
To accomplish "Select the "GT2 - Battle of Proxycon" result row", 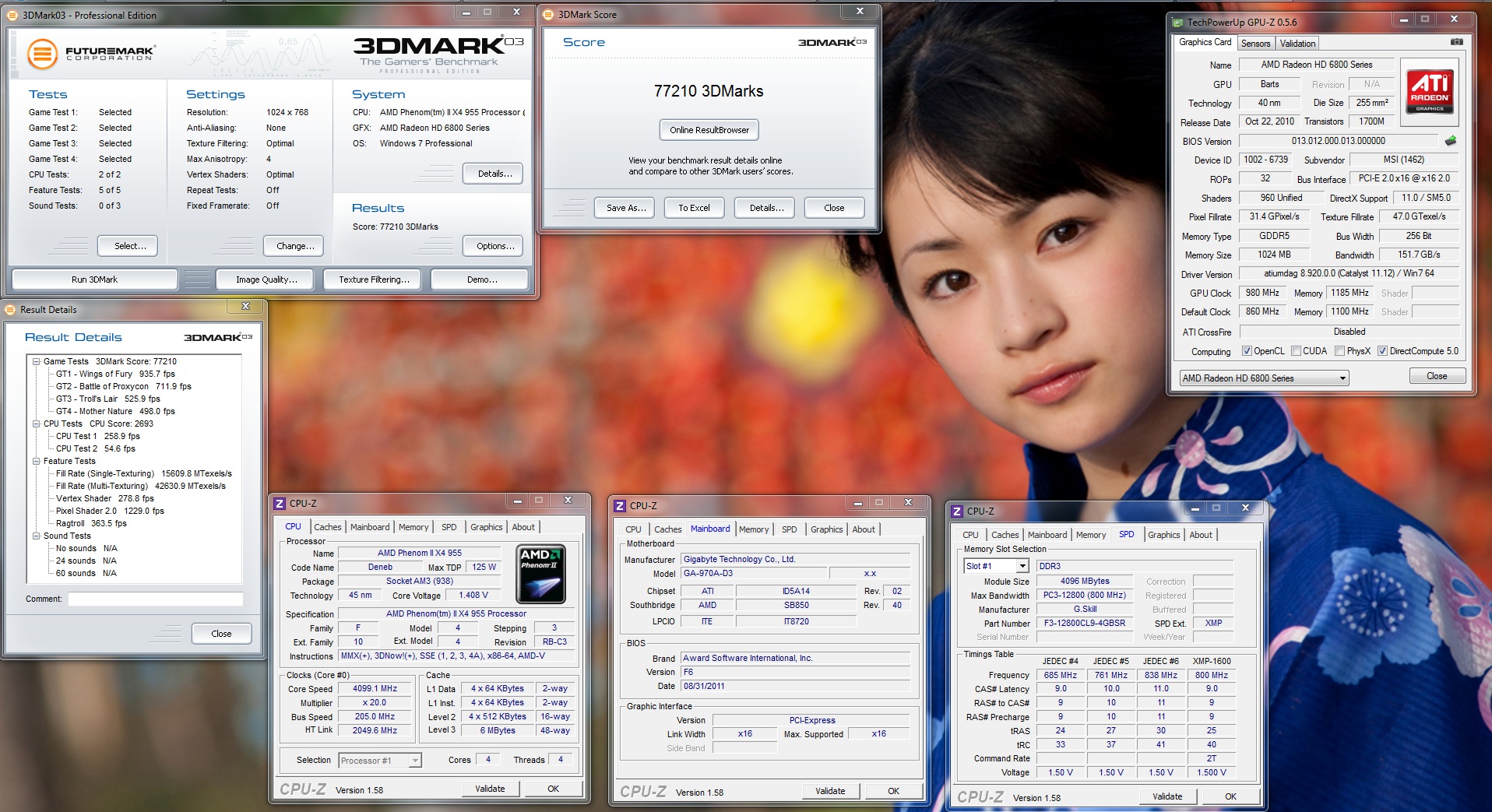I will click(x=123, y=386).
